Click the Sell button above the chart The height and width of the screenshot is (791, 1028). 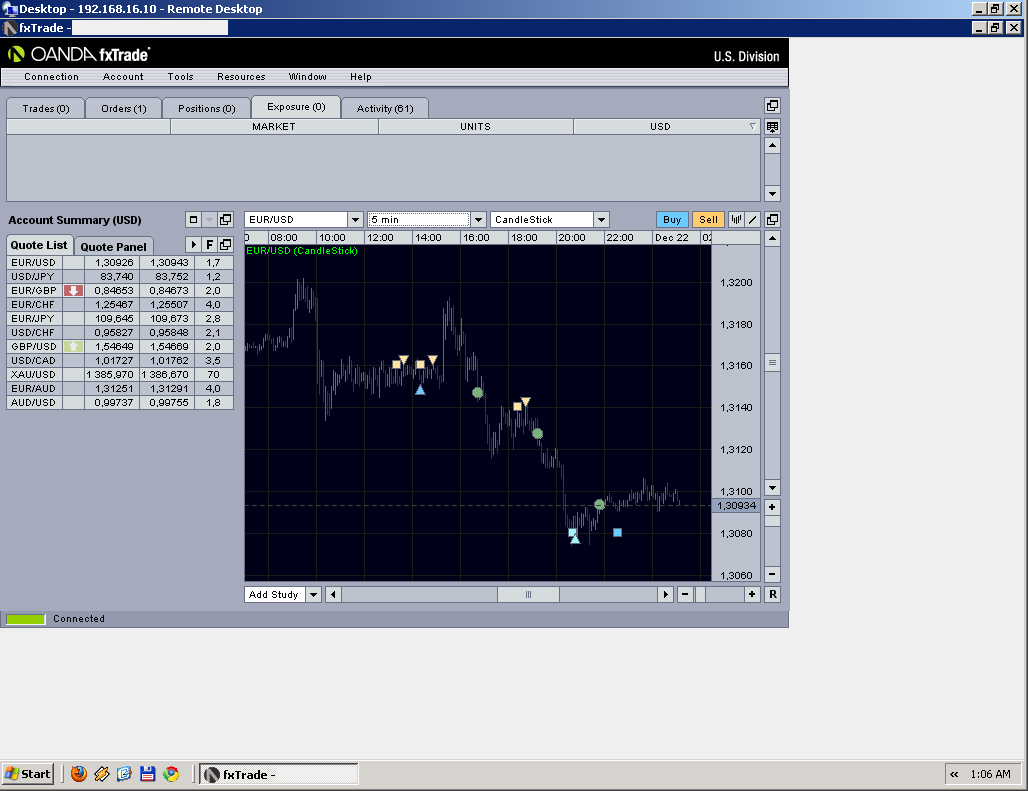click(708, 220)
